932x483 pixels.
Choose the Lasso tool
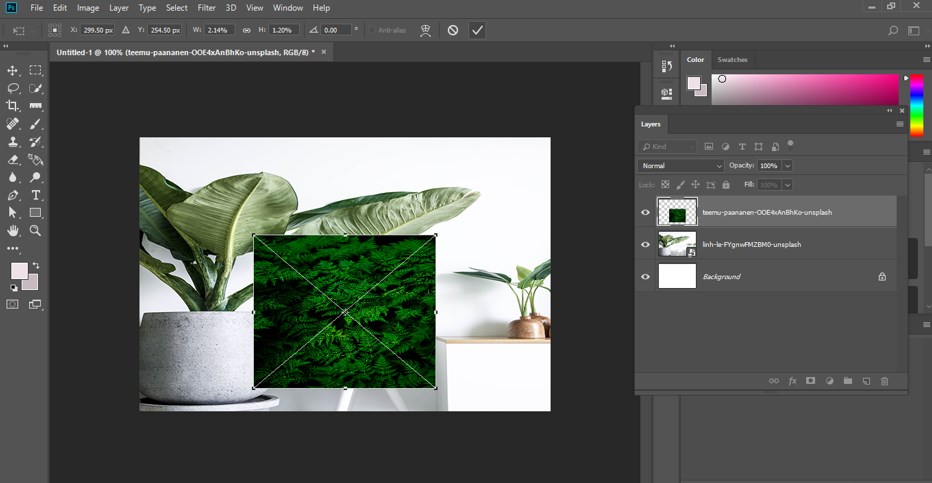(13, 88)
